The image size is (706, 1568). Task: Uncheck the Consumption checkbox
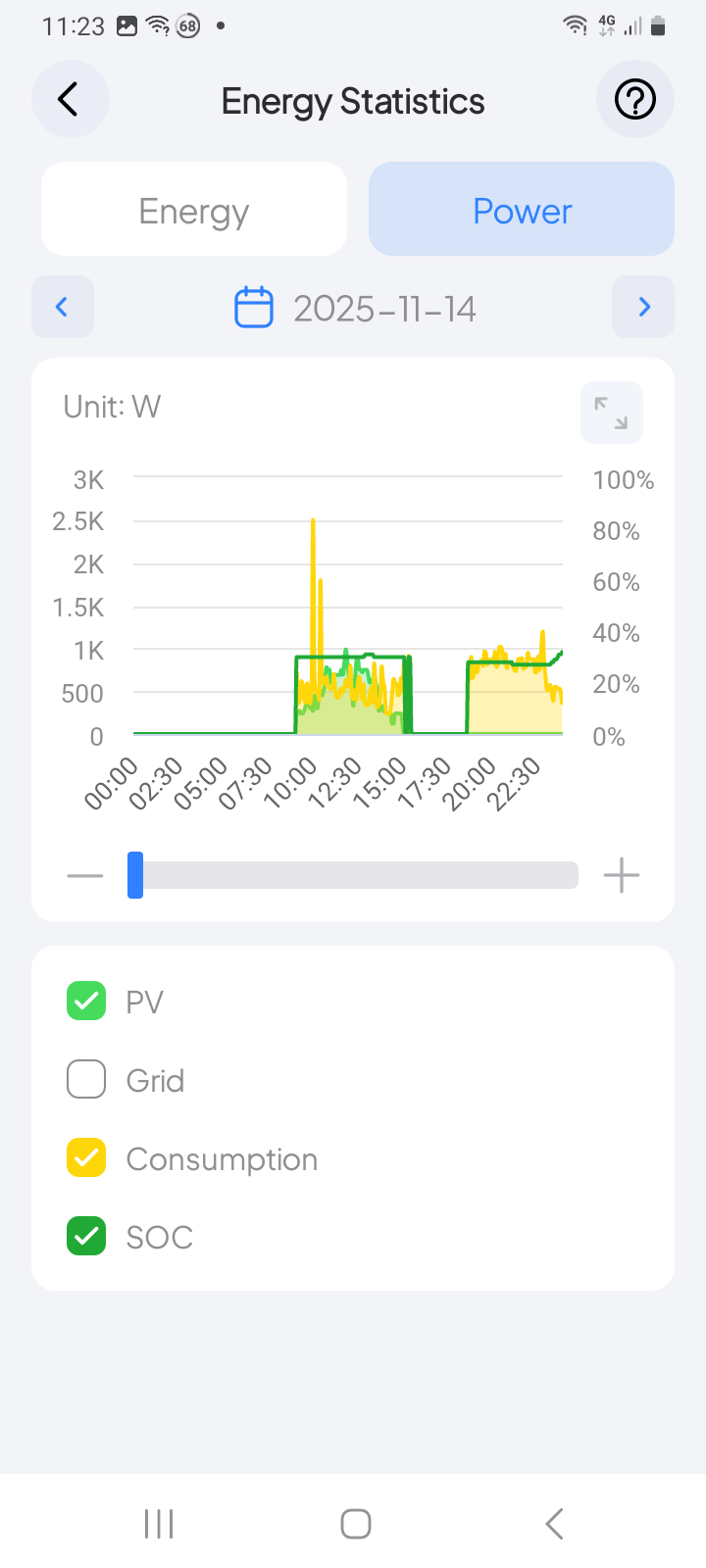(x=86, y=1158)
